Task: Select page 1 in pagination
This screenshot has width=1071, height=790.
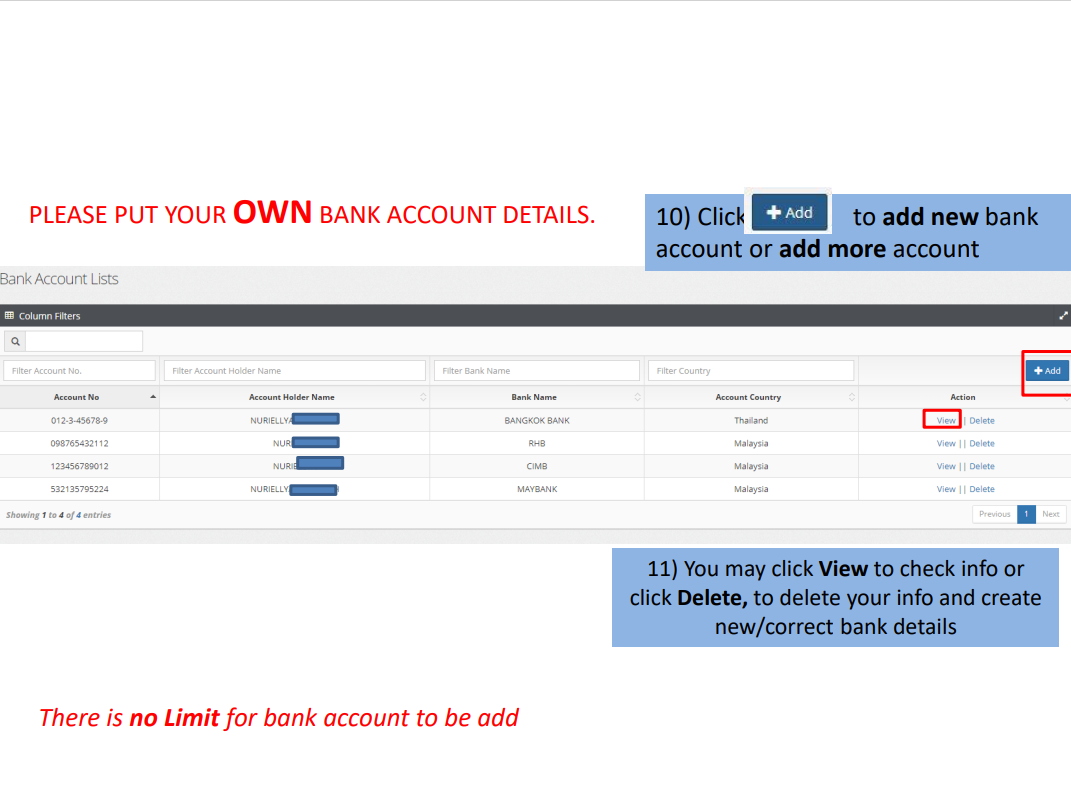Action: (1026, 515)
